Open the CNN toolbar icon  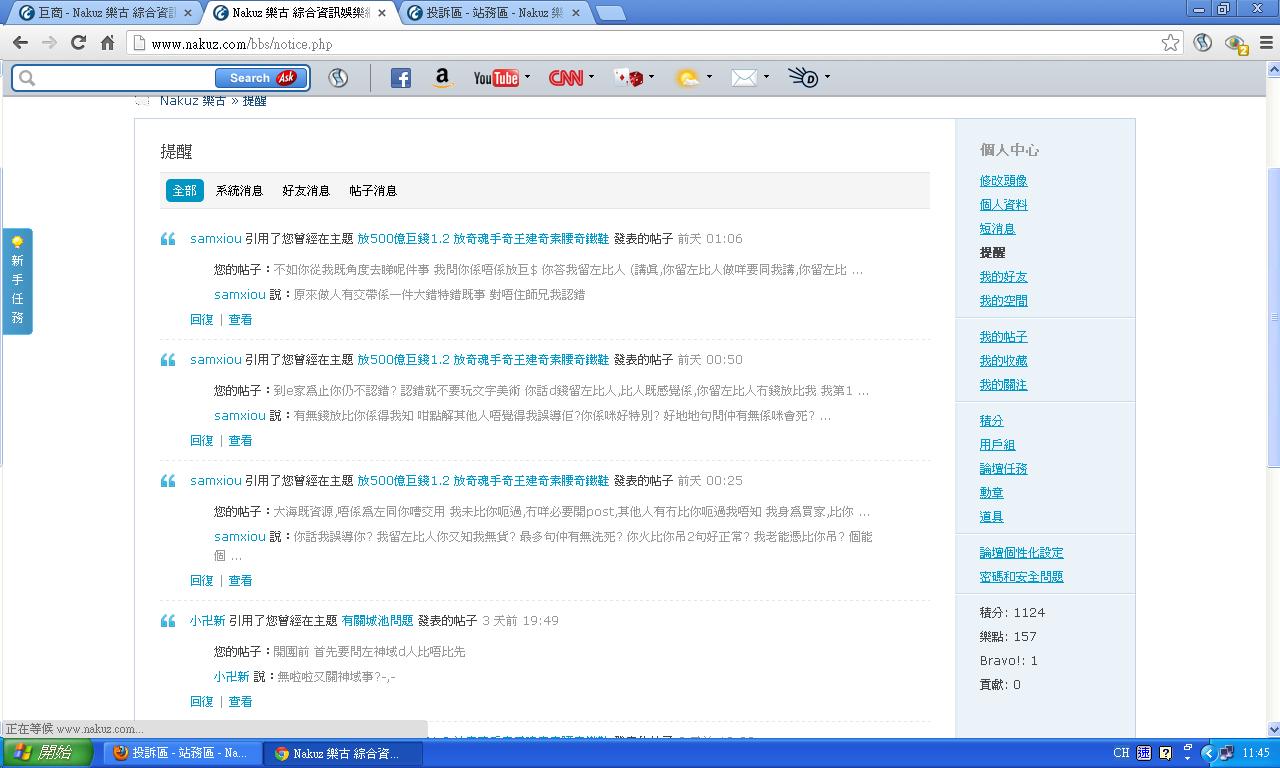(565, 78)
